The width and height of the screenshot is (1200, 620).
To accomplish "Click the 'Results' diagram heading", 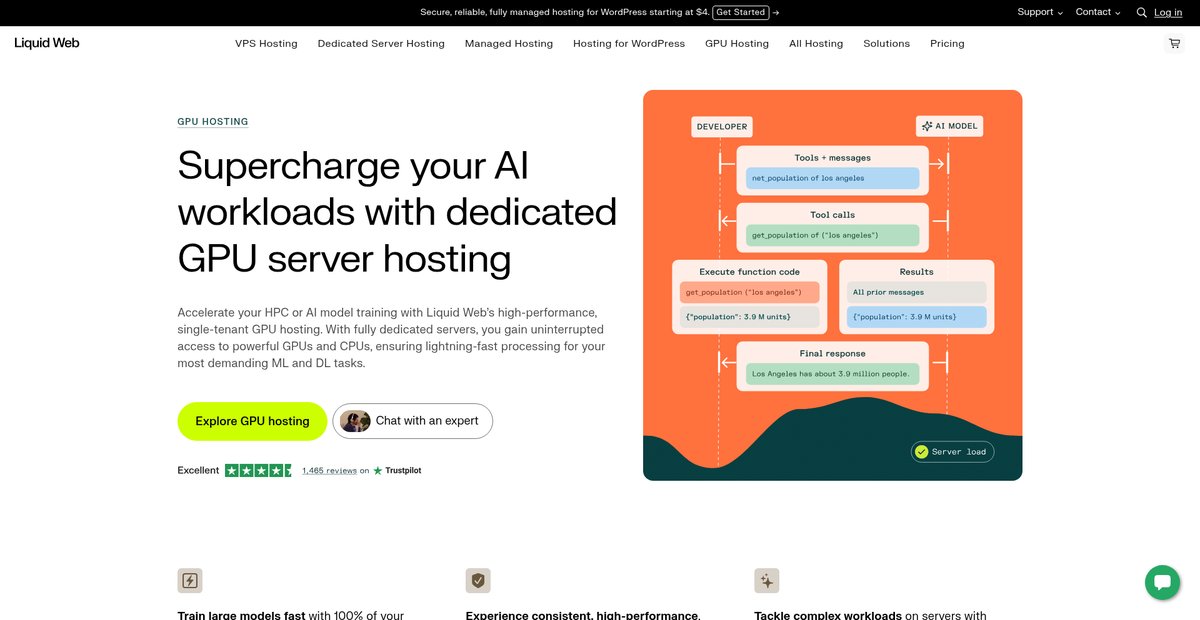I will 916,272.
